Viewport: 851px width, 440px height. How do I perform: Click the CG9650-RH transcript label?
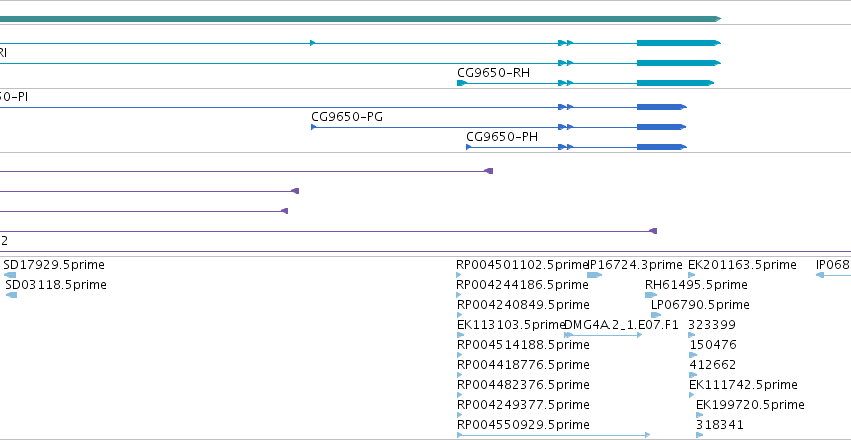point(493,73)
